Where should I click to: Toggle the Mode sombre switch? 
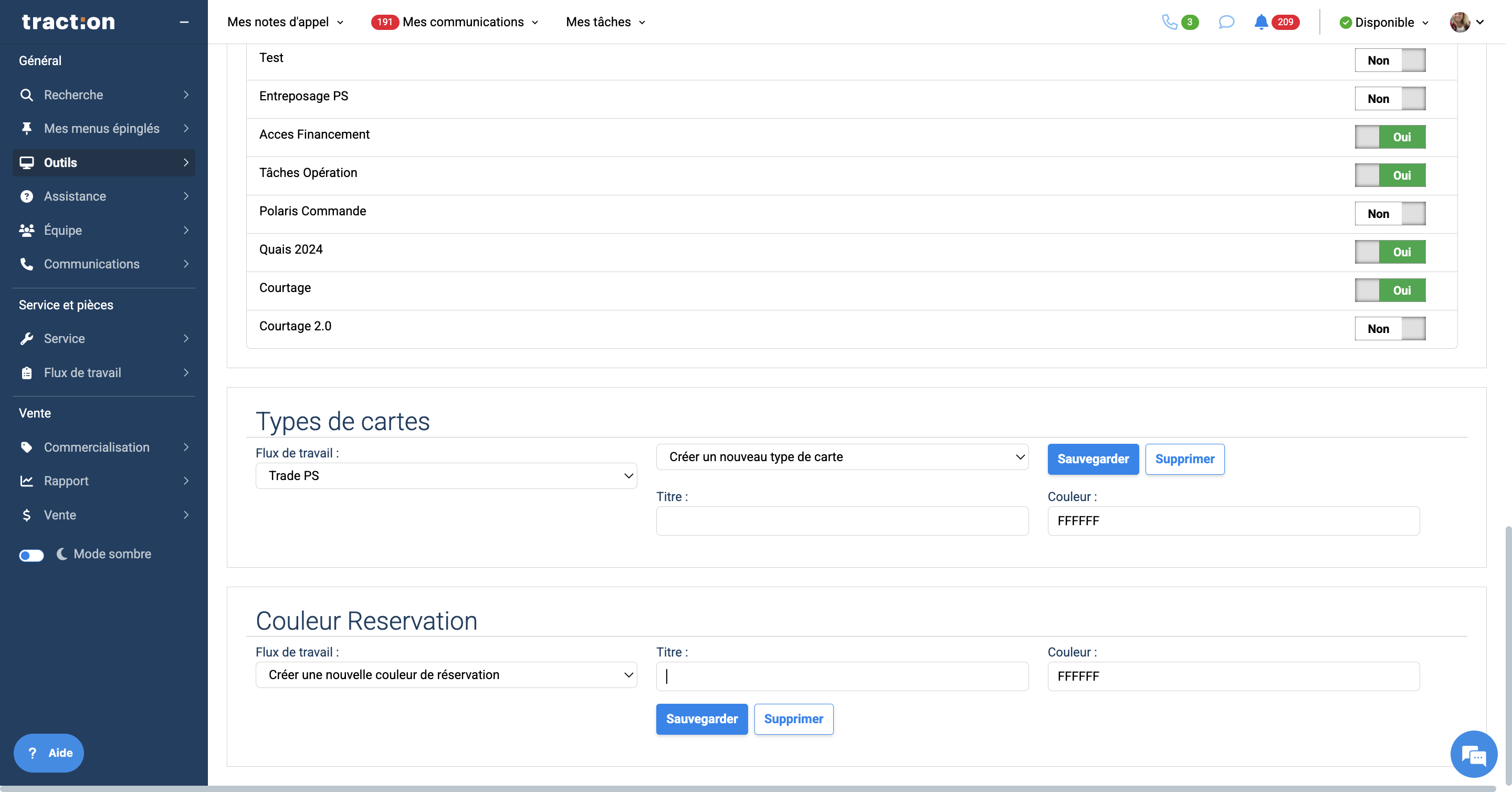coord(31,556)
